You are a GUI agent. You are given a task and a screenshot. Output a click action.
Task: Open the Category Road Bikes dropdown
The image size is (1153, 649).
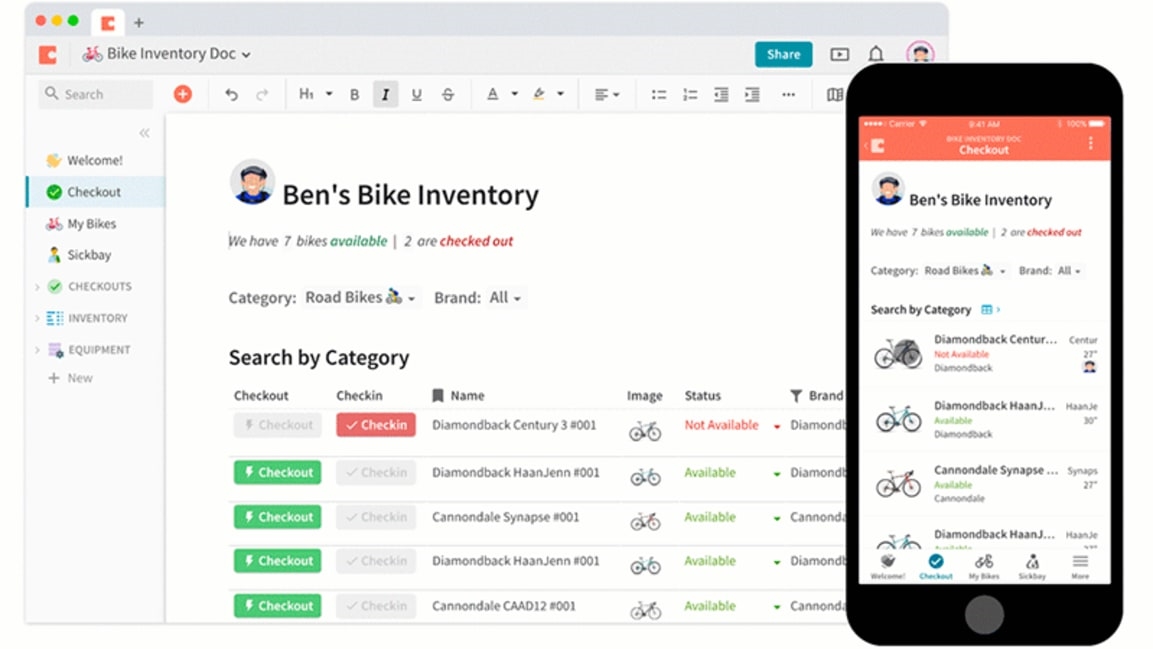tap(360, 298)
